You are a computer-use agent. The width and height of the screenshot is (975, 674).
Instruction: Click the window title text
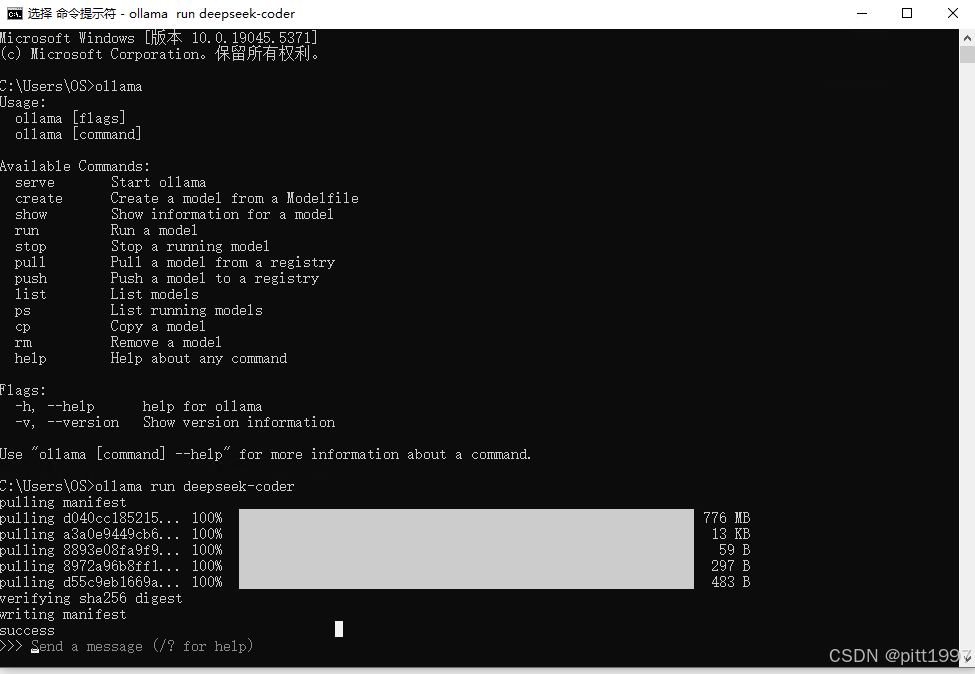pos(161,14)
